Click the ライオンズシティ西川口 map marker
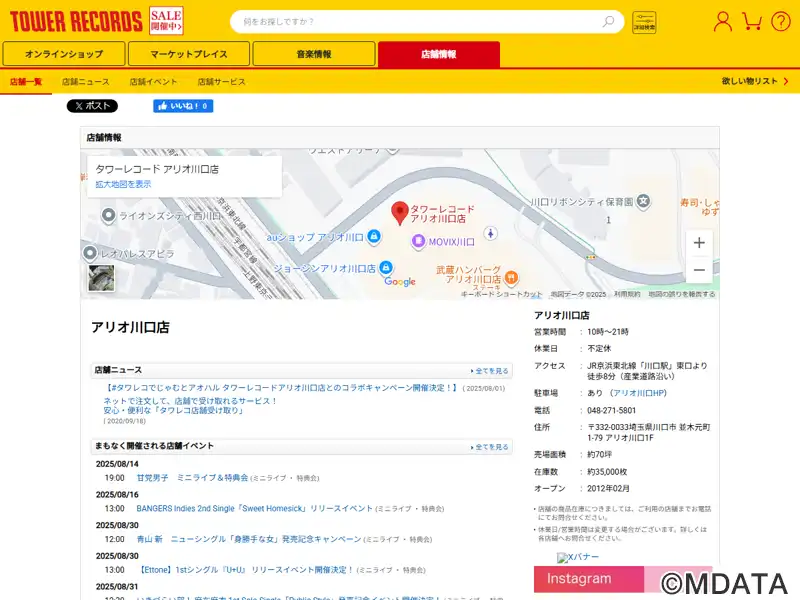This screenshot has width=800, height=600. (x=108, y=216)
